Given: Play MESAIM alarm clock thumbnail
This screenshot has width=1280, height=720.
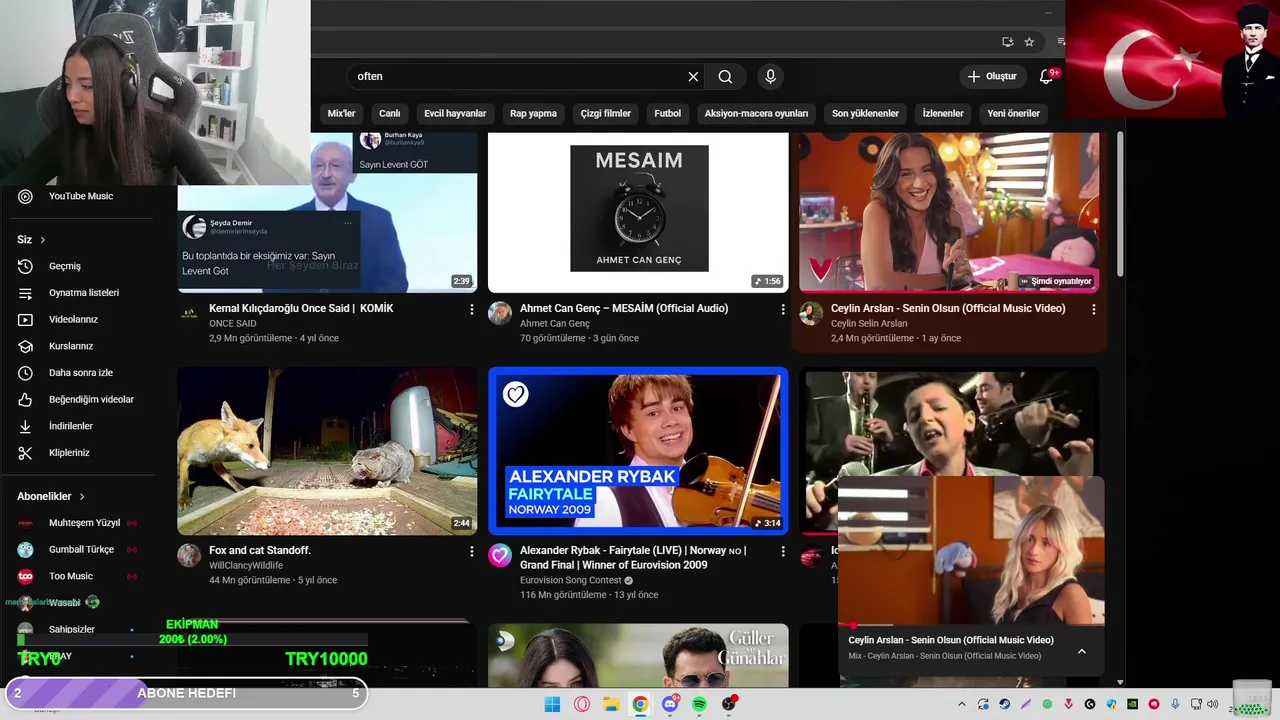Looking at the screenshot, I should pyautogui.click(x=638, y=212).
